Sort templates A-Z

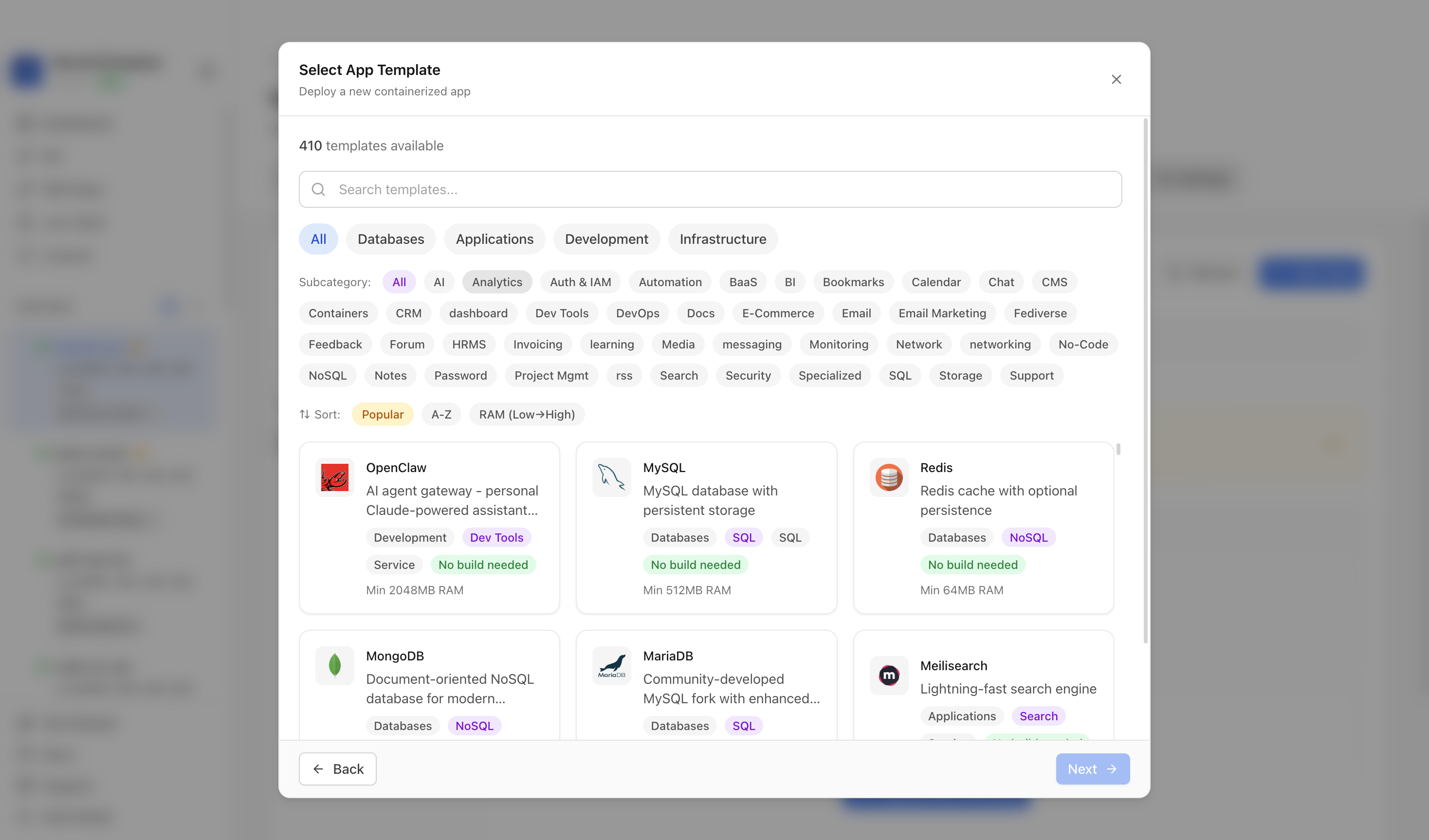(441, 415)
